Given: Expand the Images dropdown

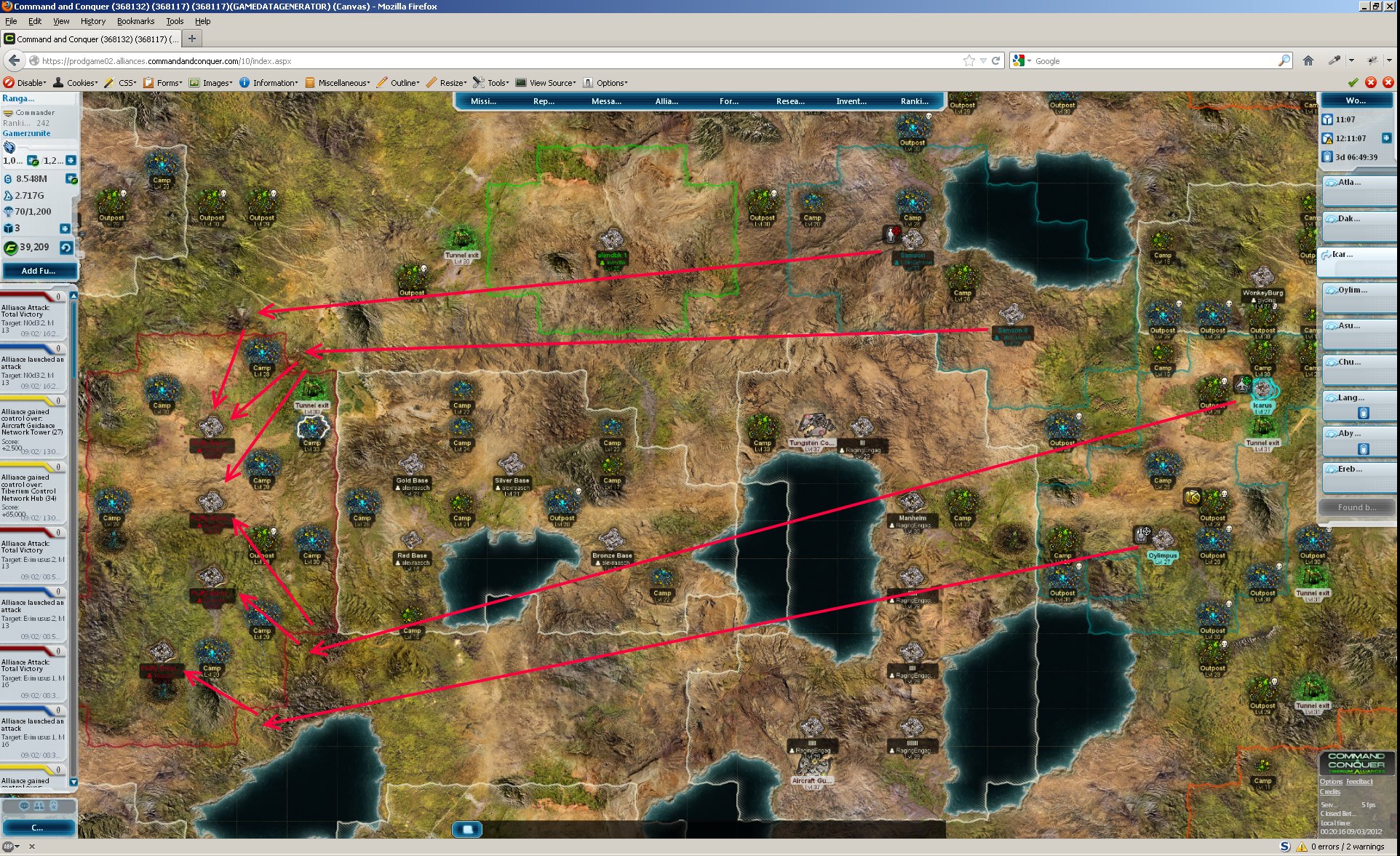Looking at the screenshot, I should pos(211,82).
